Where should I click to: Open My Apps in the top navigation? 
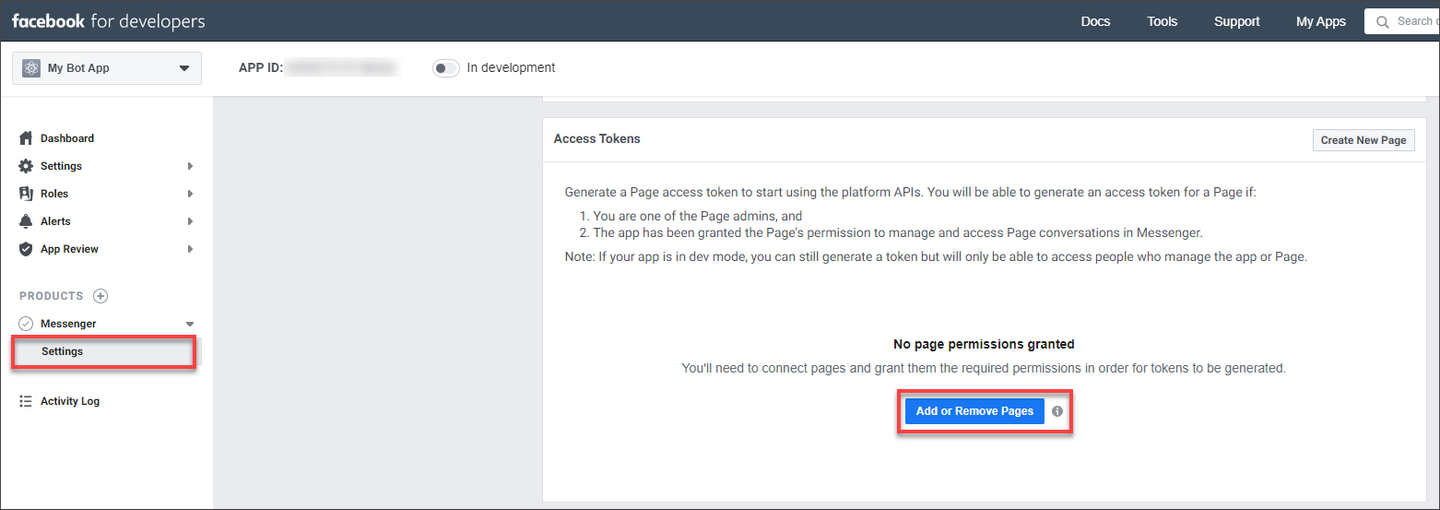pyautogui.click(x=1321, y=21)
